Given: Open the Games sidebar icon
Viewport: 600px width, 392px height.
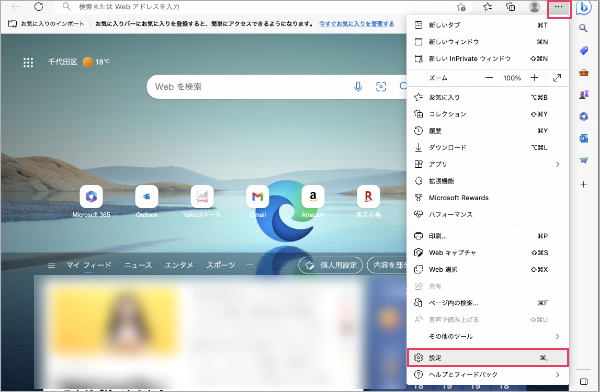Looking at the screenshot, I should coord(584,94).
